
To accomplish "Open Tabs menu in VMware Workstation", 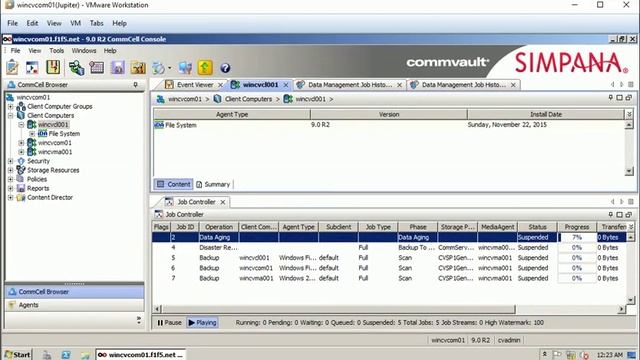I will pyautogui.click(x=96, y=23).
